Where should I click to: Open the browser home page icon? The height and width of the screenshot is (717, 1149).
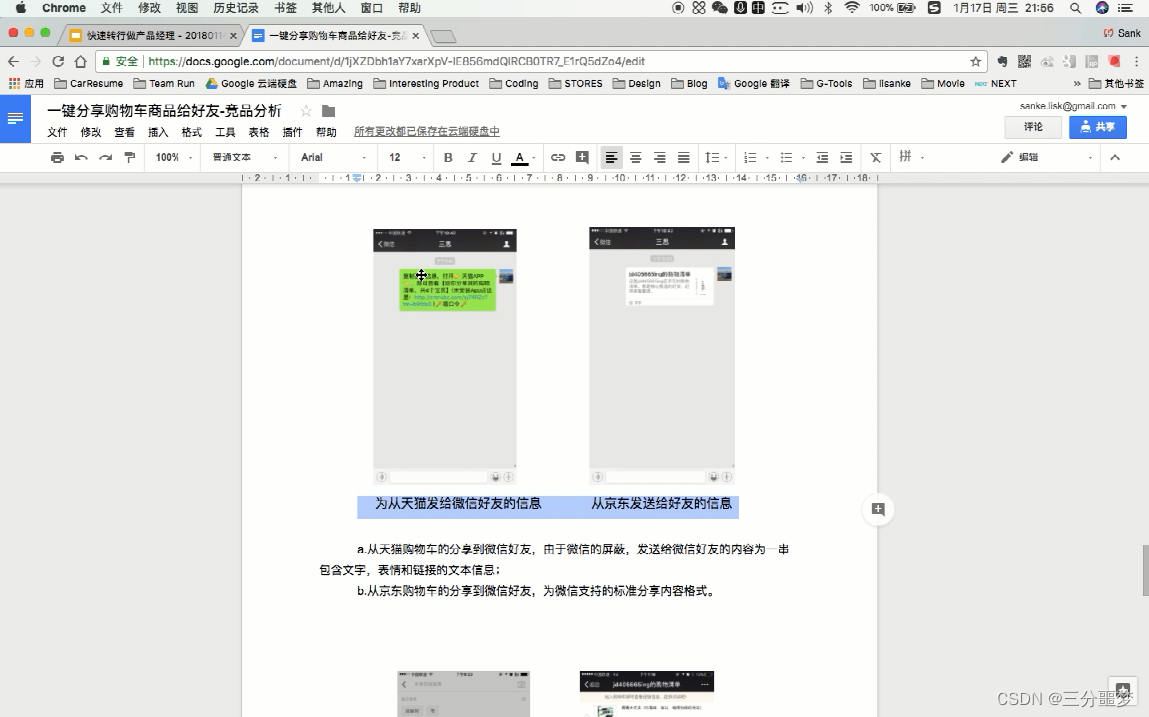click(x=81, y=61)
